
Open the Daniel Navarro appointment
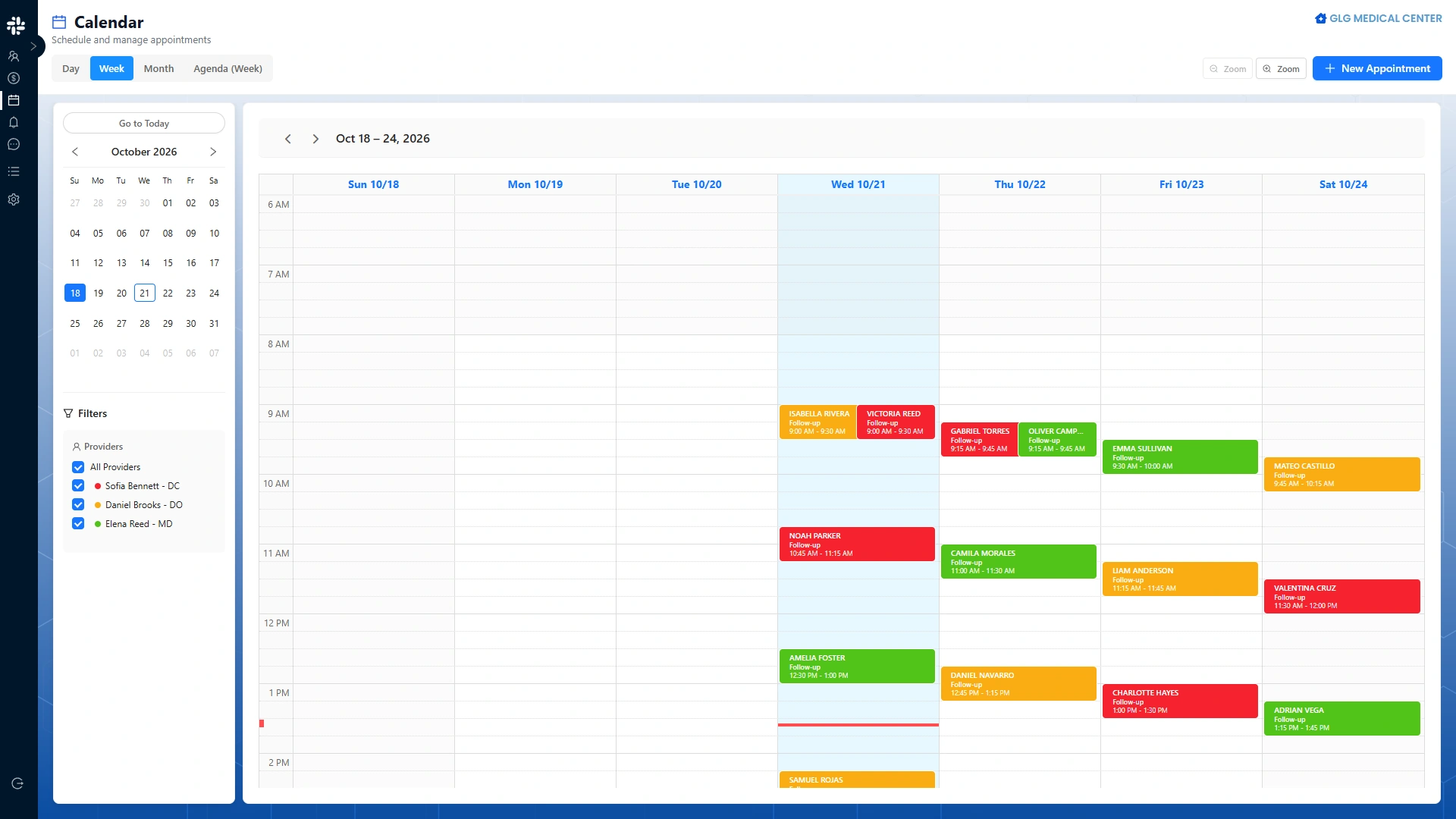[x=1018, y=684]
